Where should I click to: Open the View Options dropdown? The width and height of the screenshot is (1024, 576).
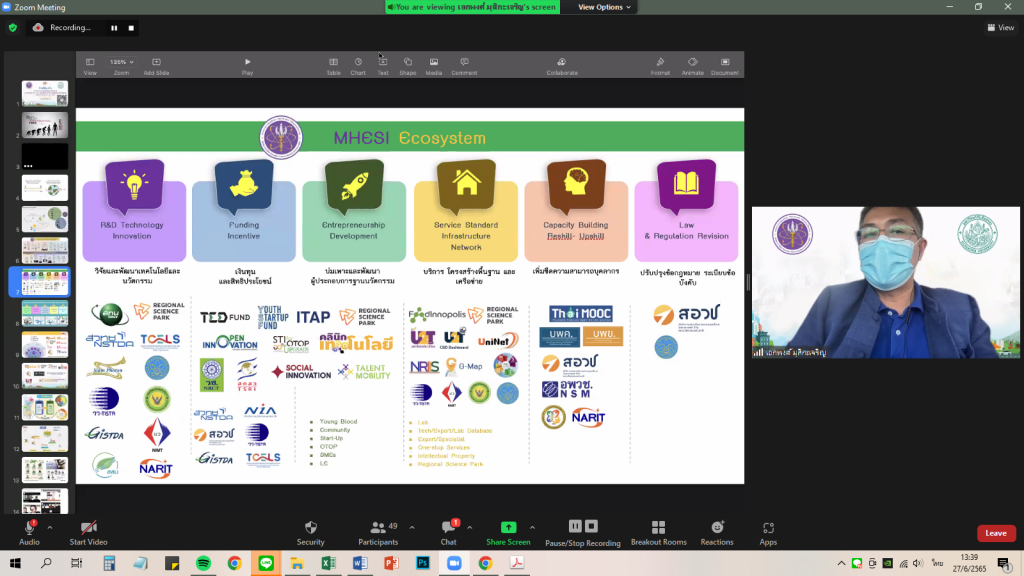click(x=604, y=7)
